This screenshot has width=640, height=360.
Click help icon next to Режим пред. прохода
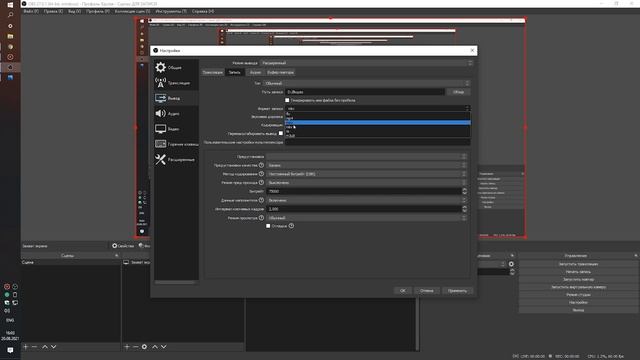261,182
